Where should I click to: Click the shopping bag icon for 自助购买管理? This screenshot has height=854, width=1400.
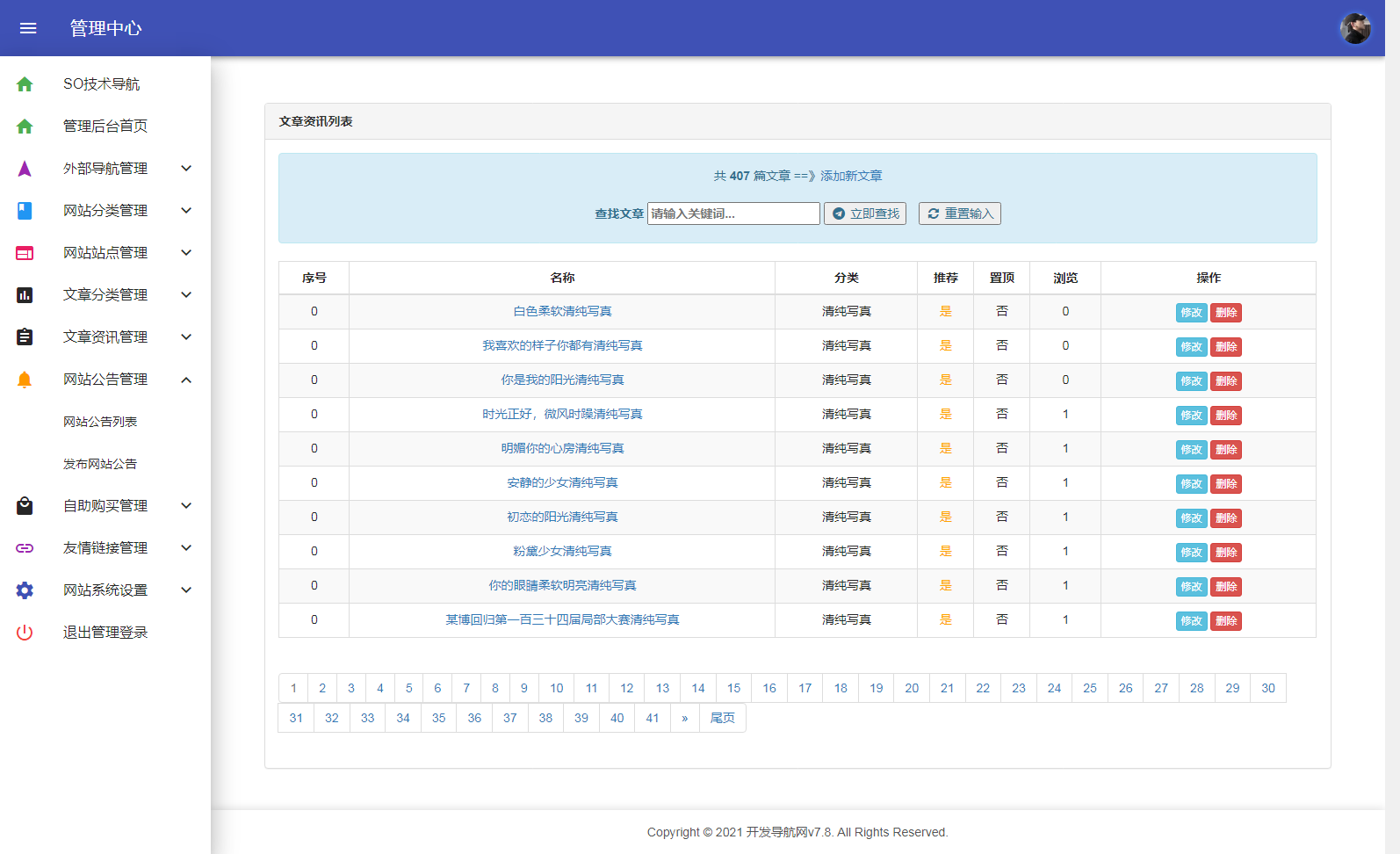click(25, 506)
